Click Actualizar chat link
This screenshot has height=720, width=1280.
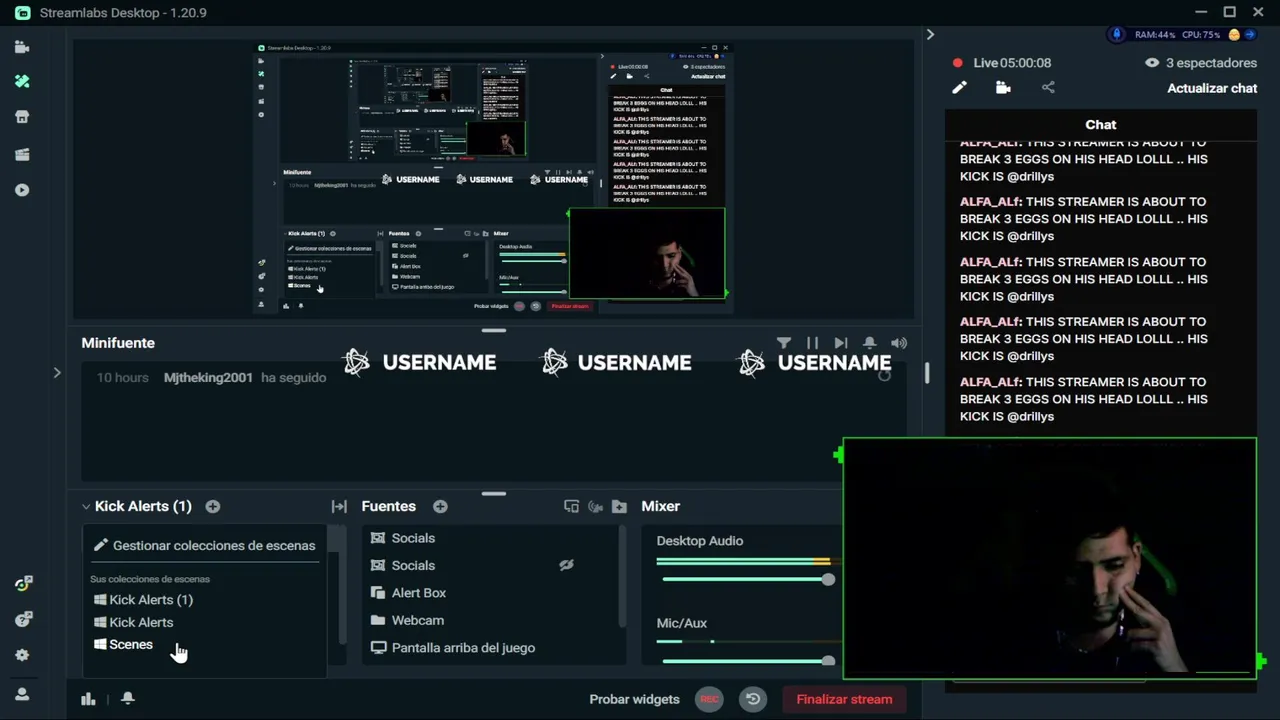tap(1212, 88)
